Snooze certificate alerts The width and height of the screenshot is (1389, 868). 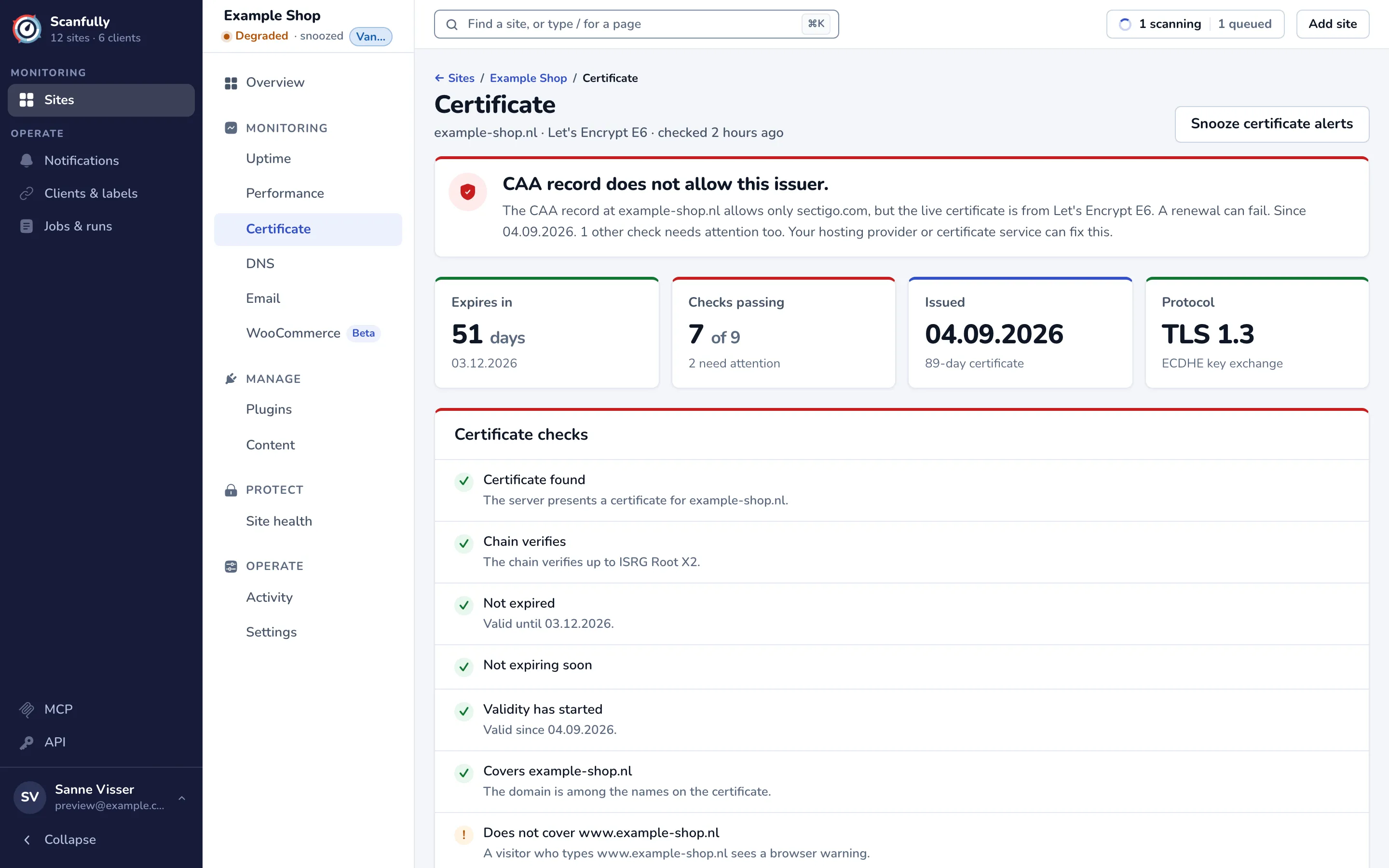pos(1271,124)
